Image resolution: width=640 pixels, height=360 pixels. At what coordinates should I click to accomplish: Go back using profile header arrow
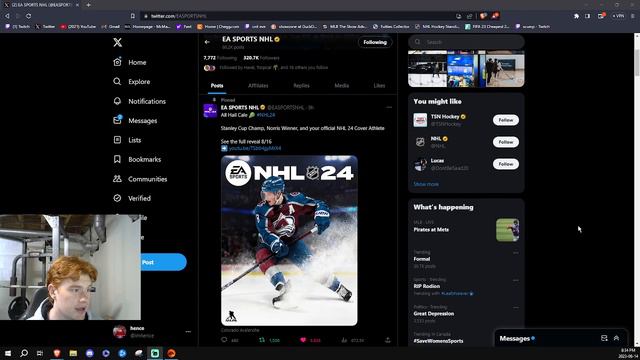pyautogui.click(x=207, y=42)
